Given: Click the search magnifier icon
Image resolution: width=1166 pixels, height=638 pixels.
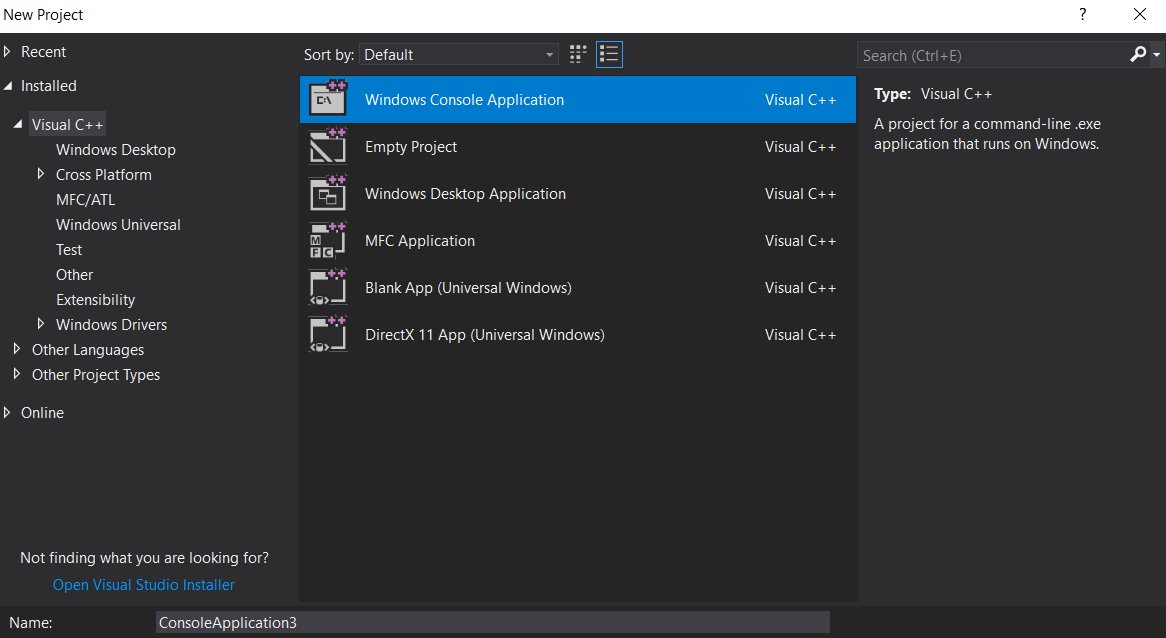Looking at the screenshot, I should coord(1138,55).
